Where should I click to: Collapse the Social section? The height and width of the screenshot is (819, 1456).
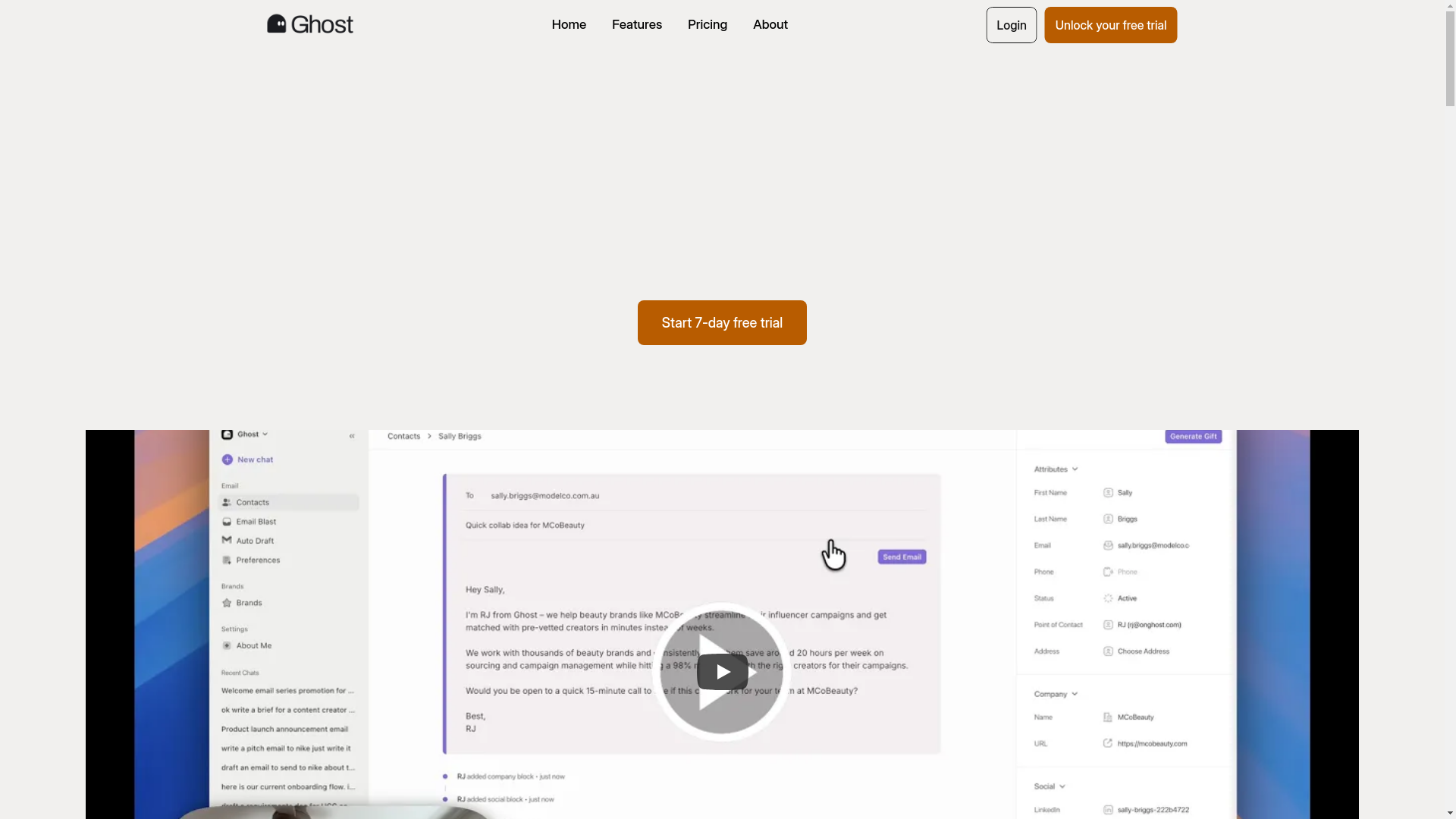tap(1050, 786)
